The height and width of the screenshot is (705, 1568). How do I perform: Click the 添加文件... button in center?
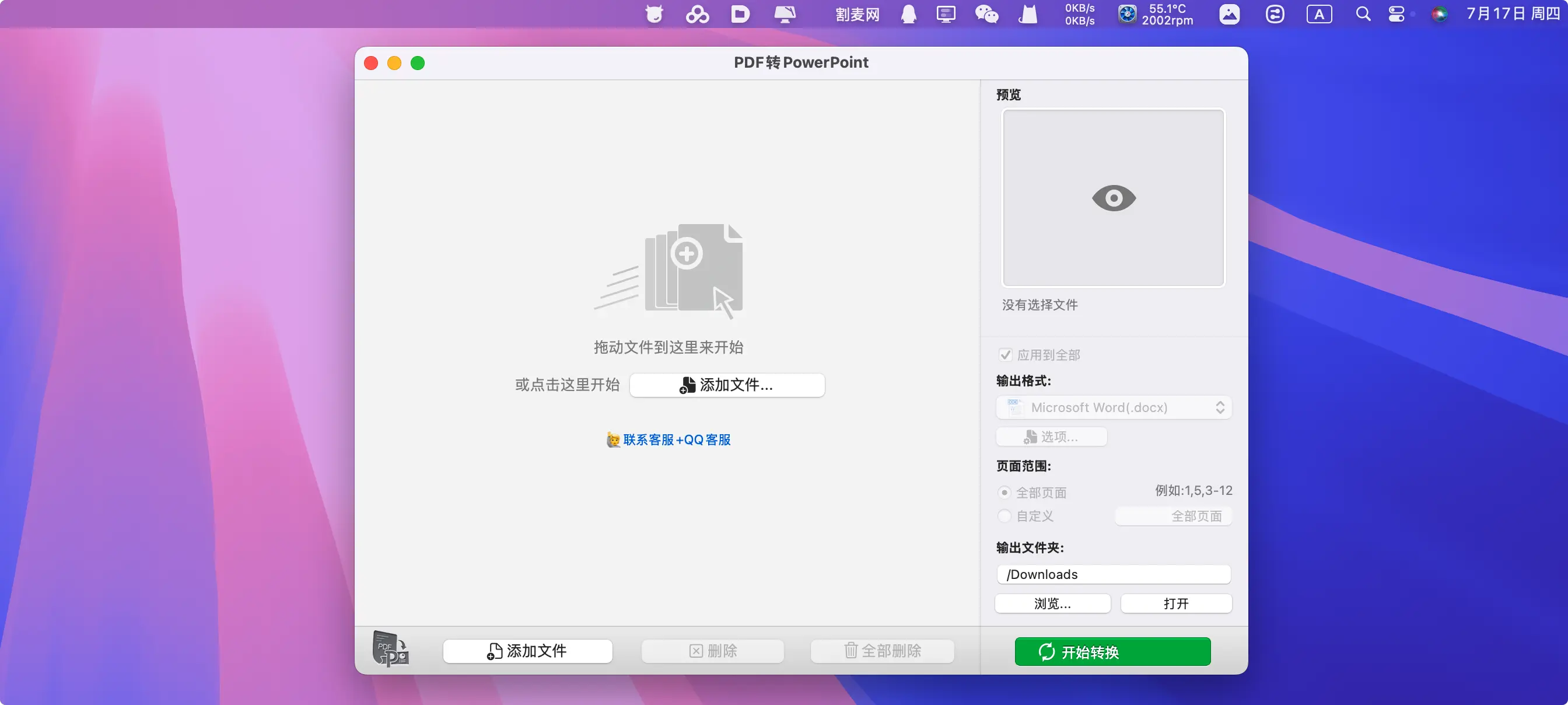click(727, 385)
